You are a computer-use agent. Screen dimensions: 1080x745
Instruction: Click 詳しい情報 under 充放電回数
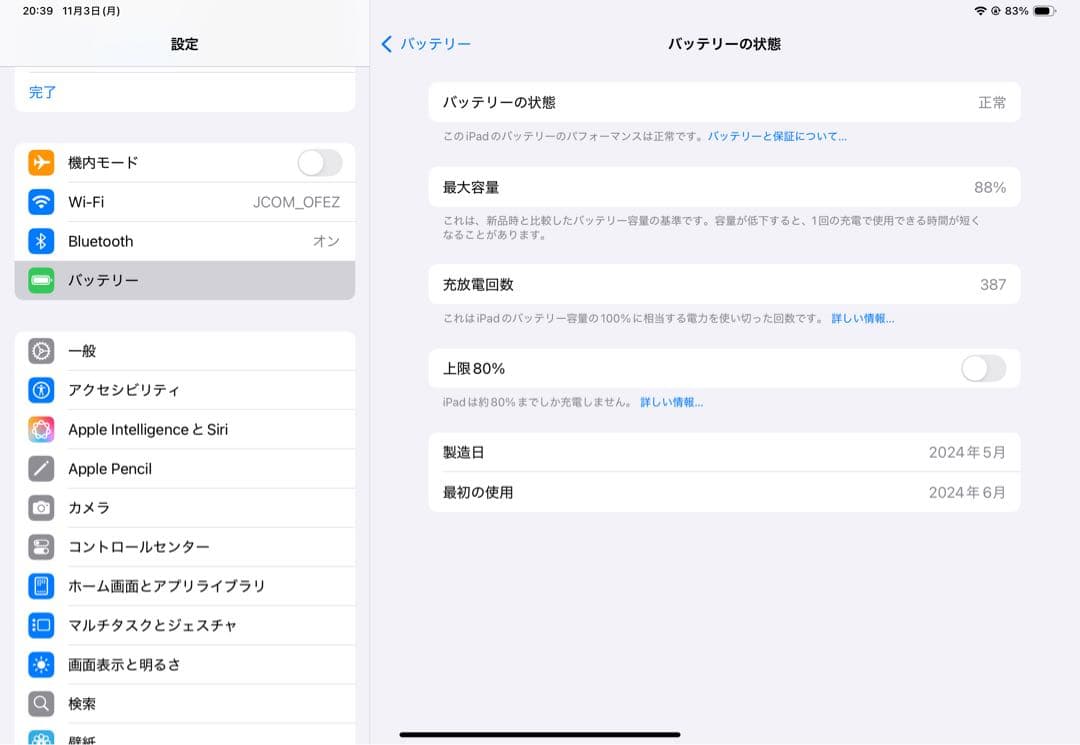click(x=861, y=318)
